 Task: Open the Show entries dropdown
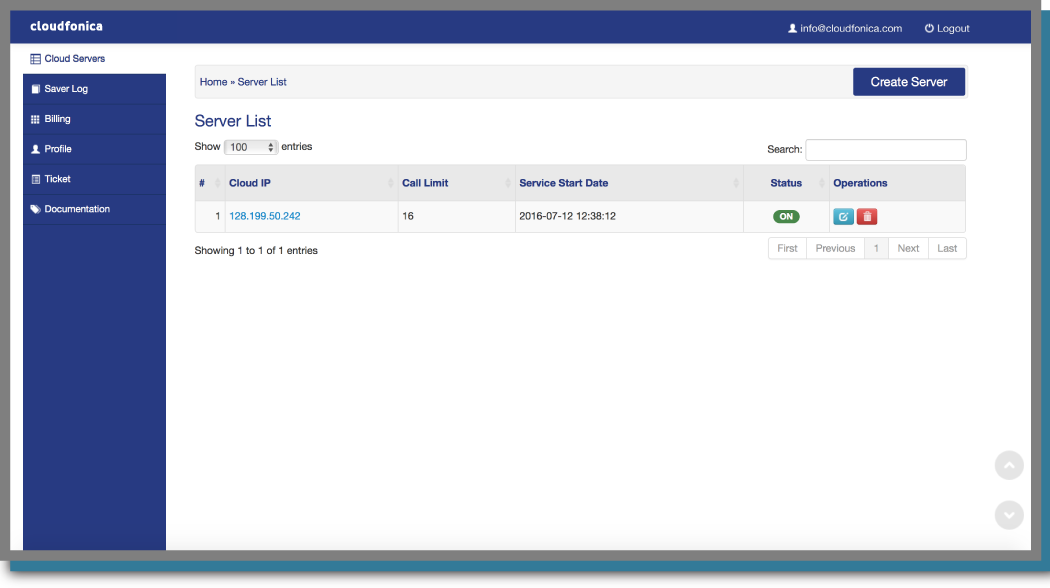click(x=250, y=147)
